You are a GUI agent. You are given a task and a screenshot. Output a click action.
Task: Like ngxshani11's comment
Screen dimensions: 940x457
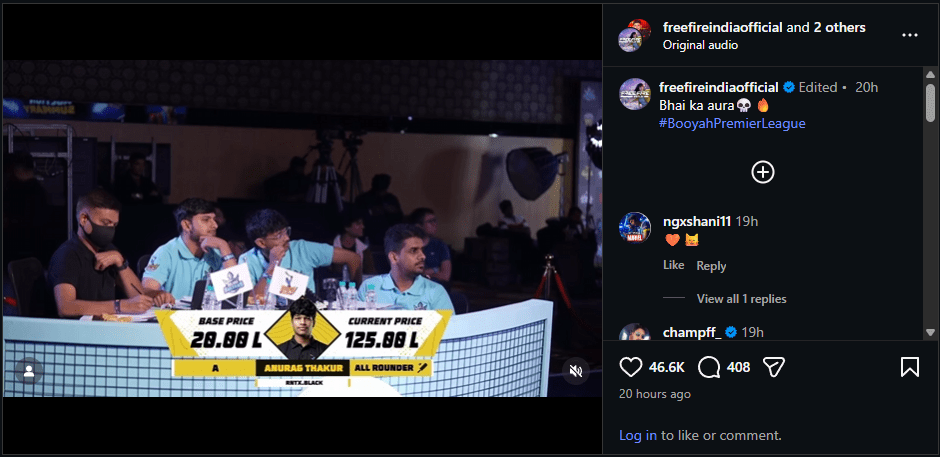[x=674, y=265]
